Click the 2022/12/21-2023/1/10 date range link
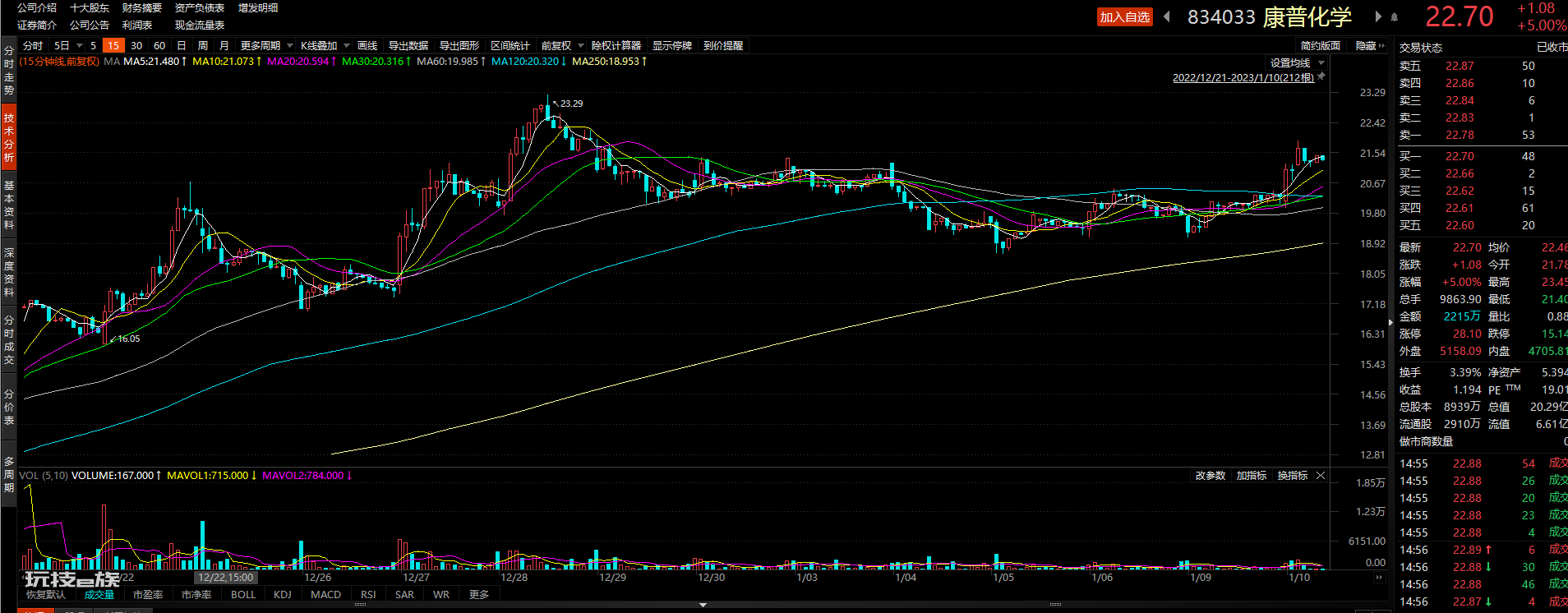 click(x=1243, y=78)
